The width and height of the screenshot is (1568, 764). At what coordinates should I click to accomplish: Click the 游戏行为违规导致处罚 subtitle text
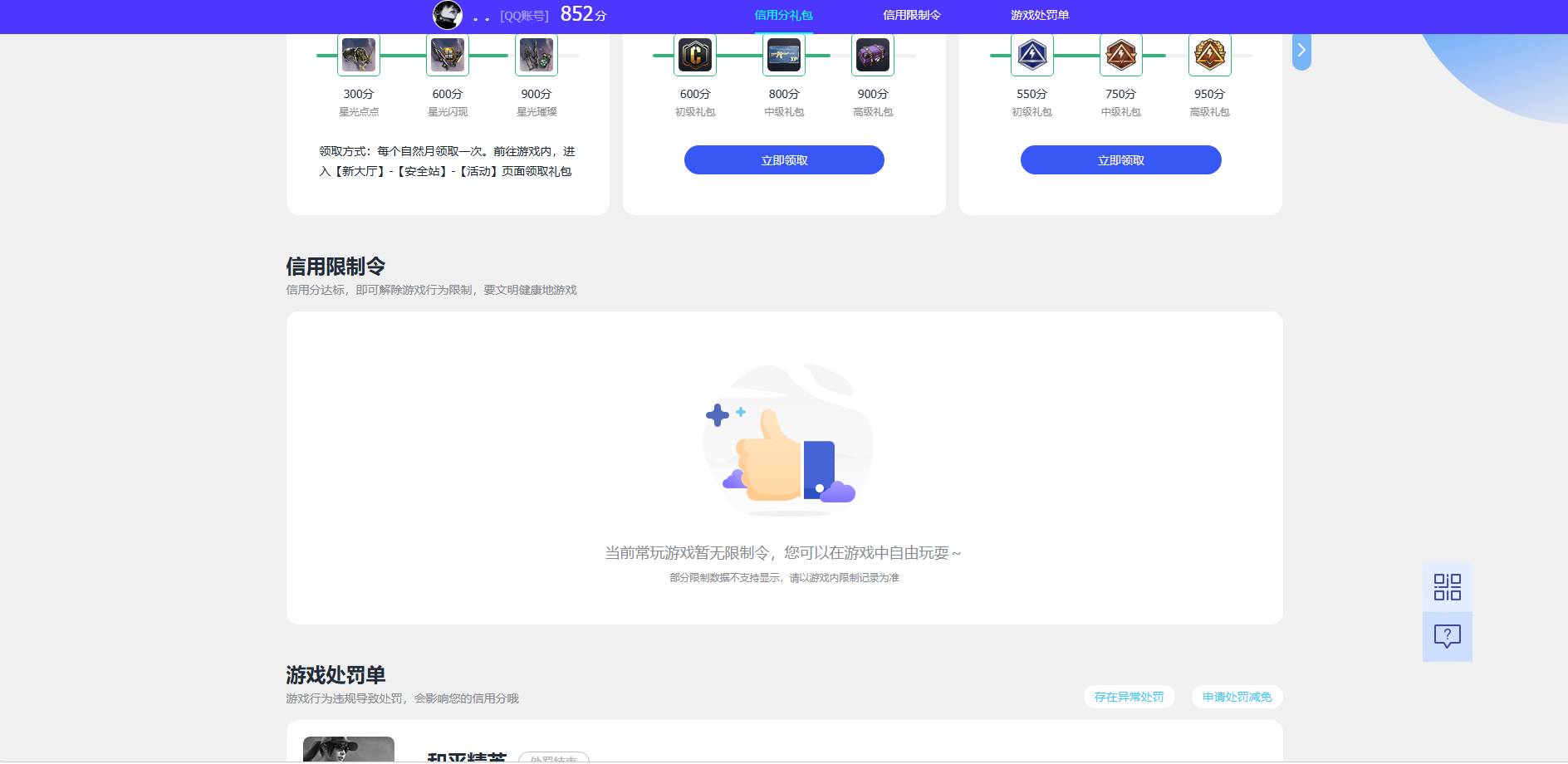(402, 698)
